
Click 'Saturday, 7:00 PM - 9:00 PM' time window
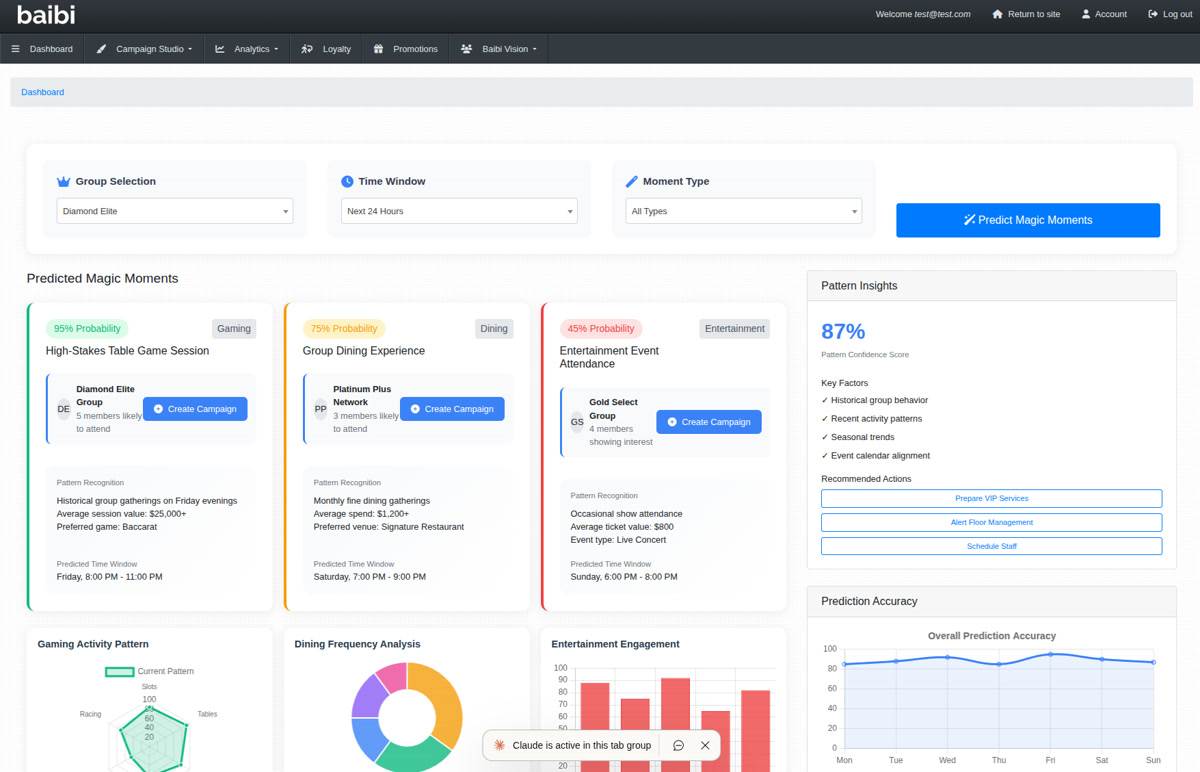tap(370, 577)
